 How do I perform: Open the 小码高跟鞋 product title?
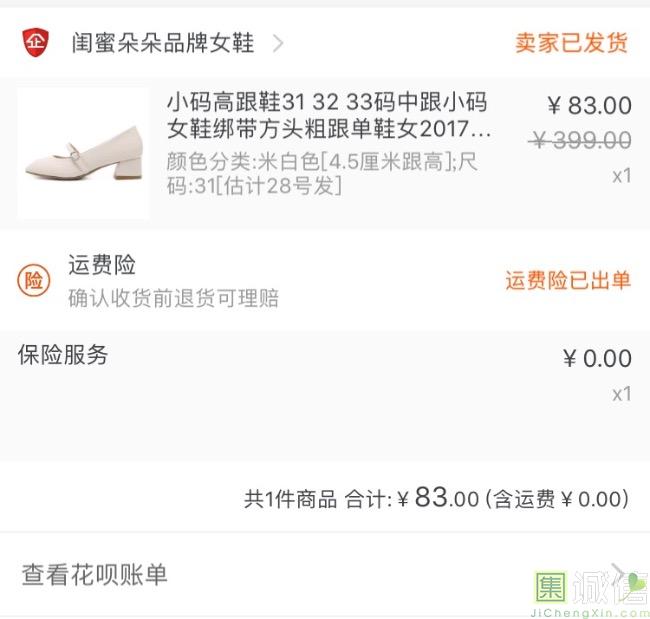tap(329, 116)
